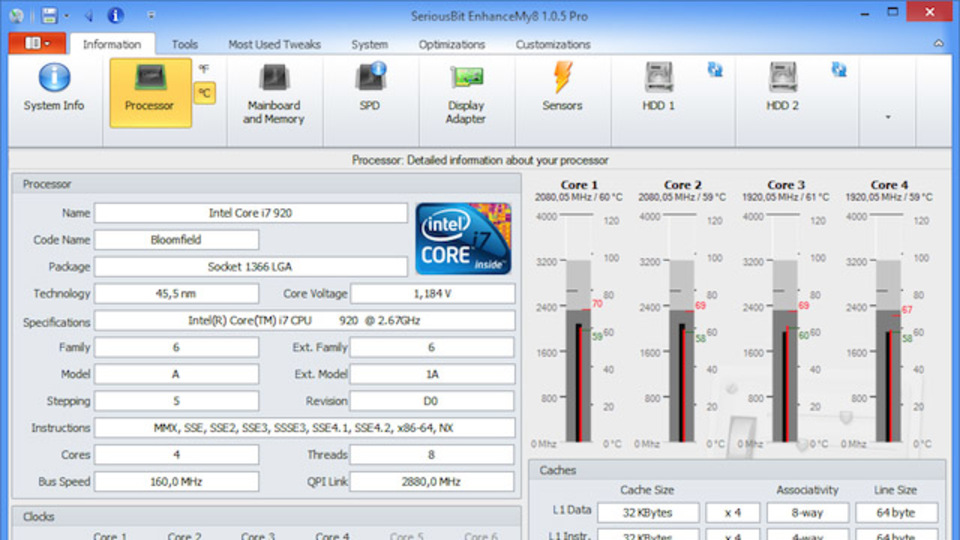Collapse the ribbon with the chevron button
Screen dimensions: 960x540
[939, 43]
